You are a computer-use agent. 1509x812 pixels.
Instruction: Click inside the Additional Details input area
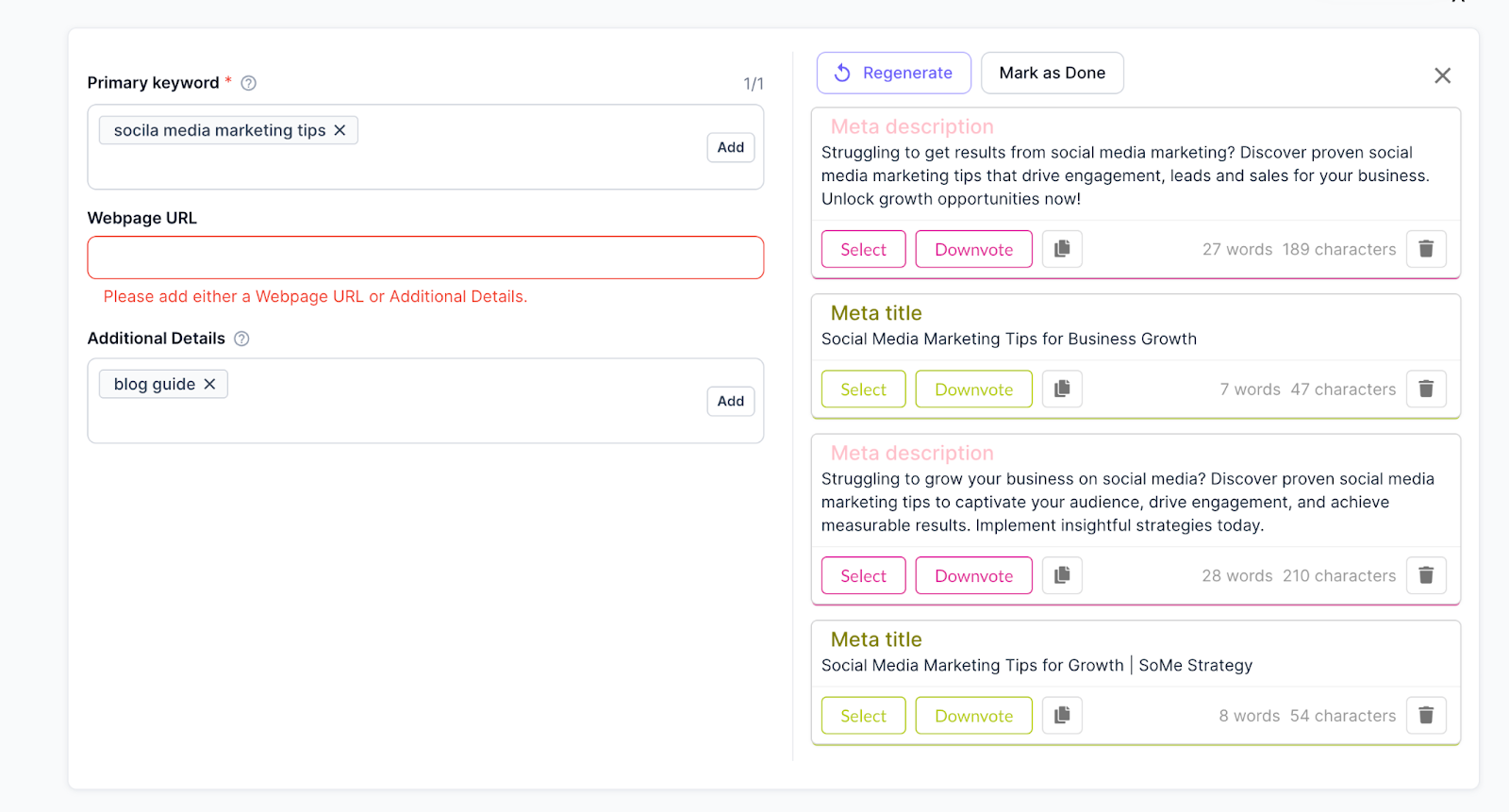(425, 401)
